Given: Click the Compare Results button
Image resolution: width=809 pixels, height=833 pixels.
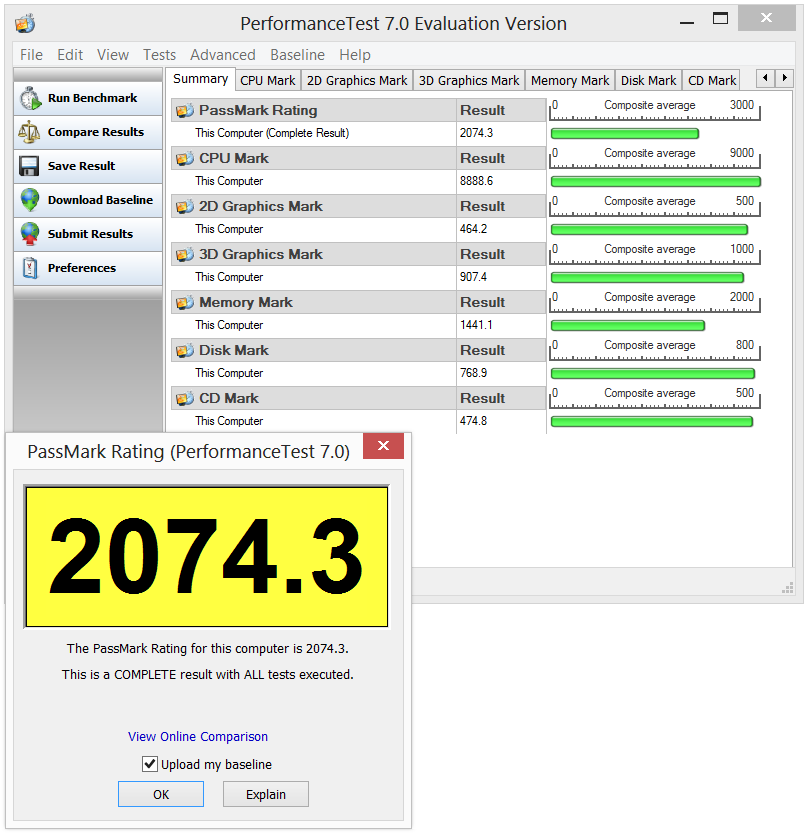Looking at the screenshot, I should pos(88,132).
